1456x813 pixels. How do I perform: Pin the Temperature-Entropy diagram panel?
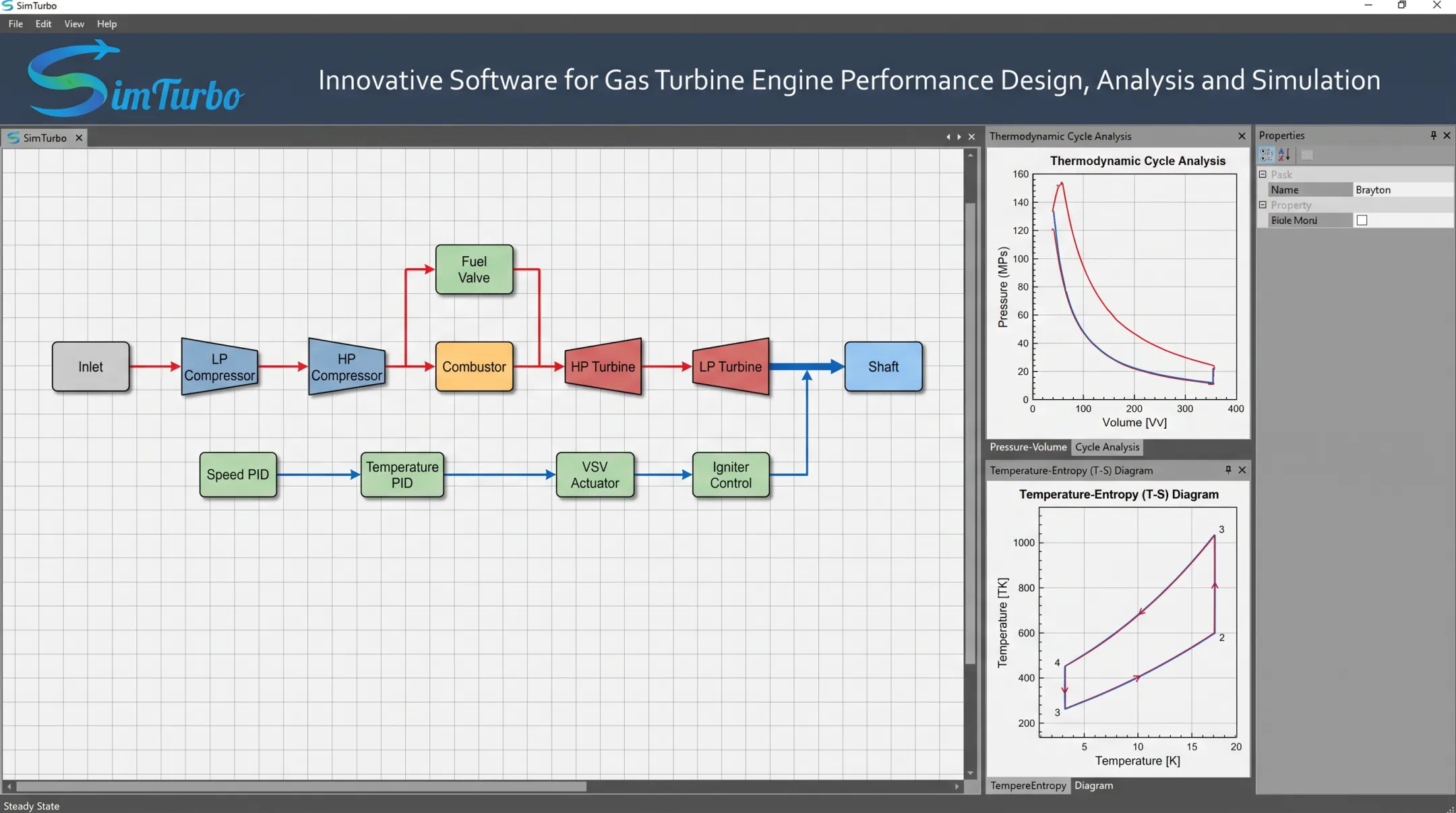[1228, 470]
